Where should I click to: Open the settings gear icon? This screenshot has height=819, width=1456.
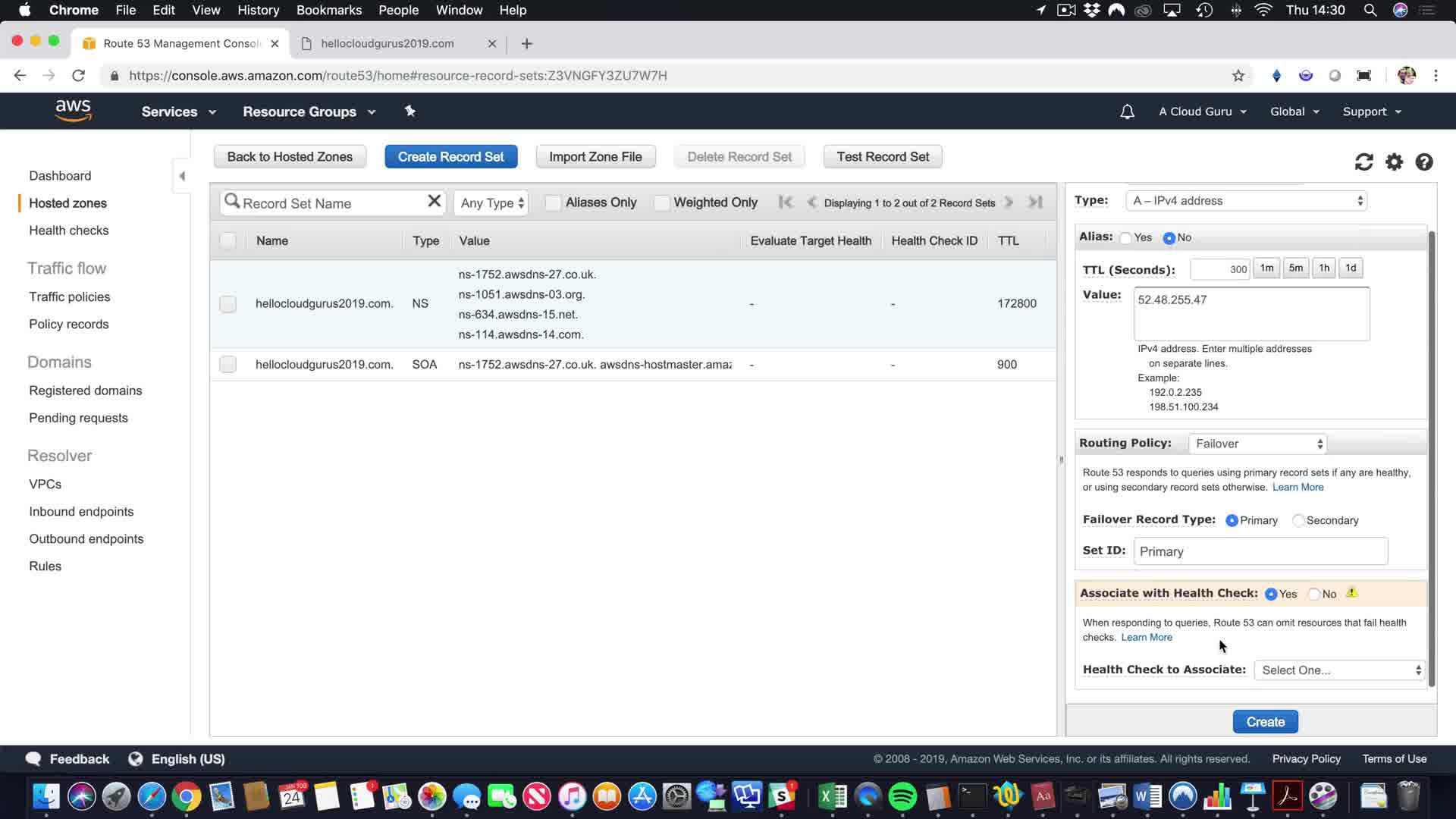[1394, 162]
